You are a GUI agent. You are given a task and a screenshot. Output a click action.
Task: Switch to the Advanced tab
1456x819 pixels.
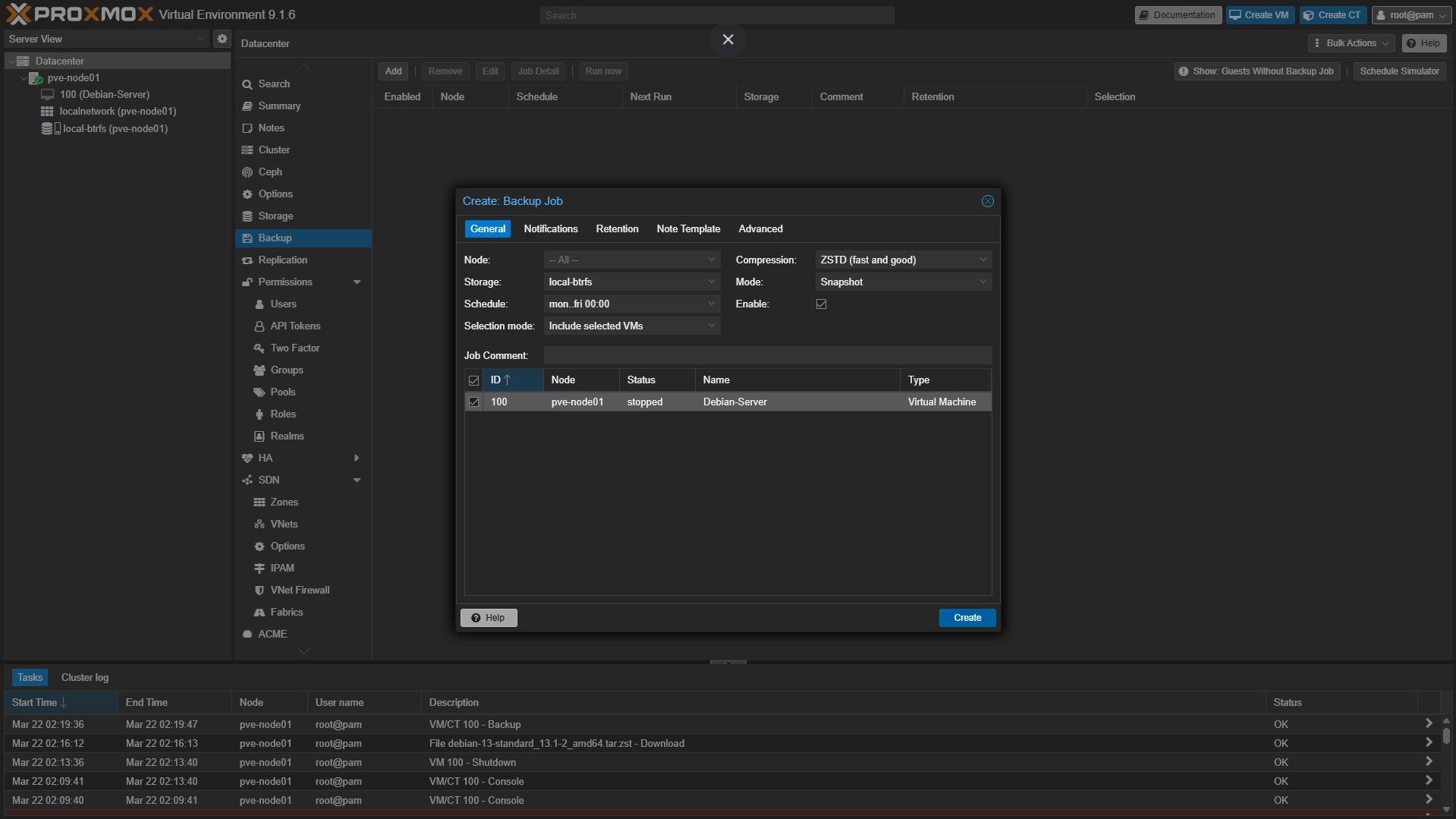[760, 229]
